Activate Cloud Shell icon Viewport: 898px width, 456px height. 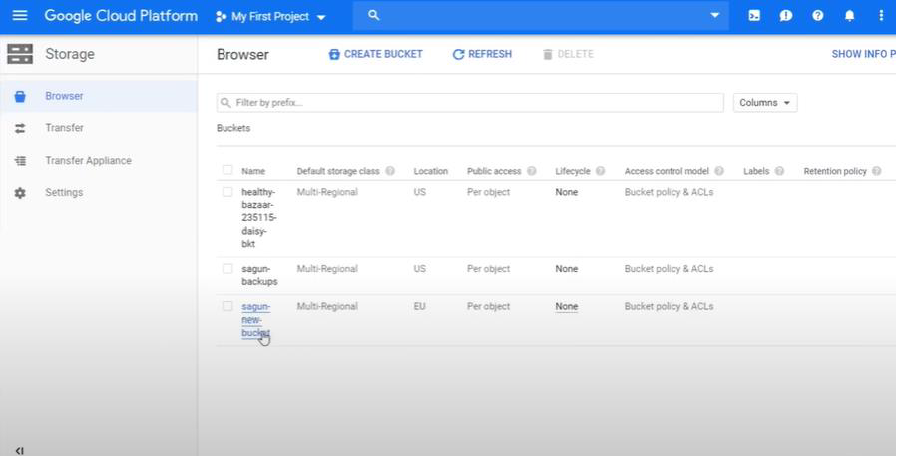pyautogui.click(x=754, y=16)
